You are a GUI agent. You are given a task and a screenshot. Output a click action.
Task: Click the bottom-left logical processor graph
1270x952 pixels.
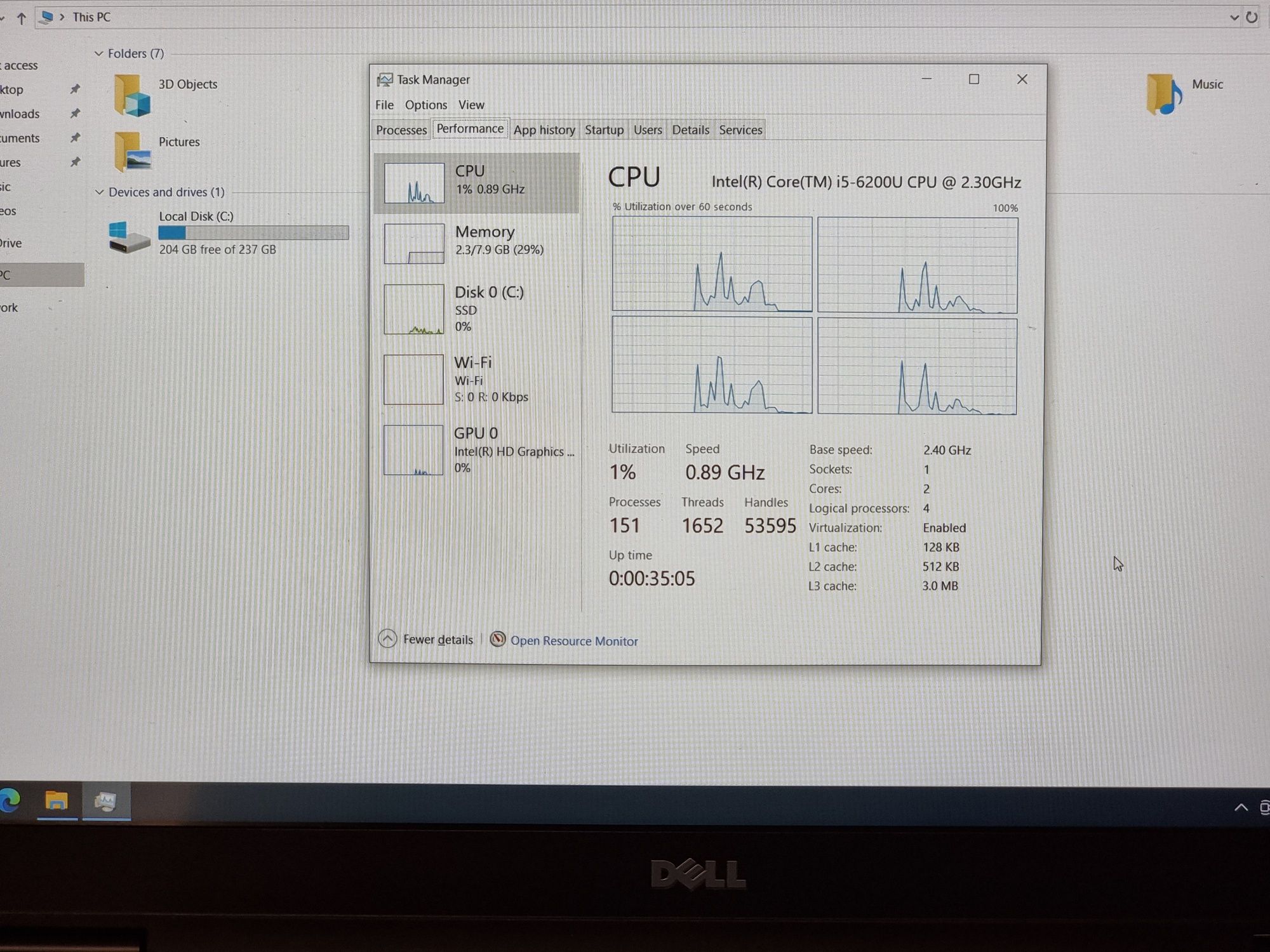coord(712,365)
